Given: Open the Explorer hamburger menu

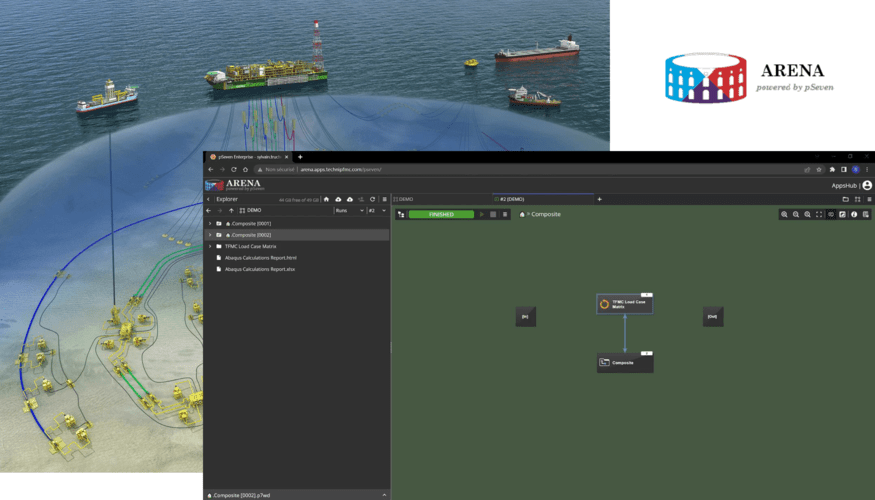Looking at the screenshot, I should (384, 199).
